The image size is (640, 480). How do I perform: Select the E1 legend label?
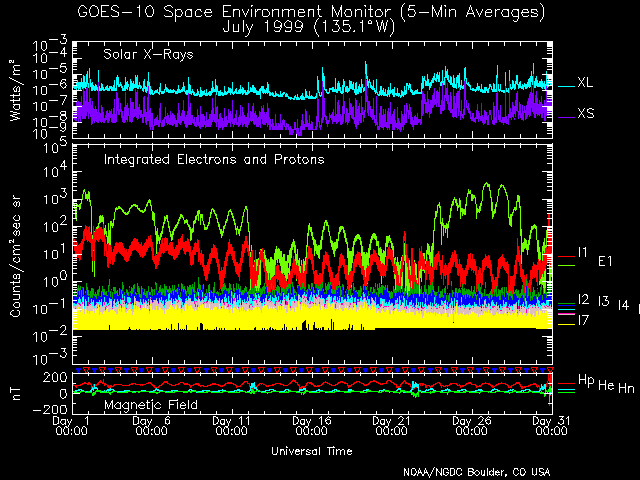[605, 261]
